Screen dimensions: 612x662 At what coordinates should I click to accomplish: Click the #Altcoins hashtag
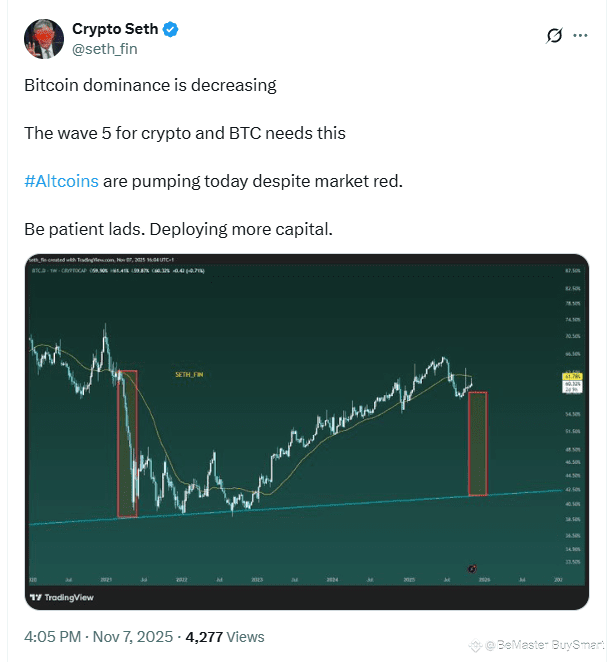click(61, 181)
